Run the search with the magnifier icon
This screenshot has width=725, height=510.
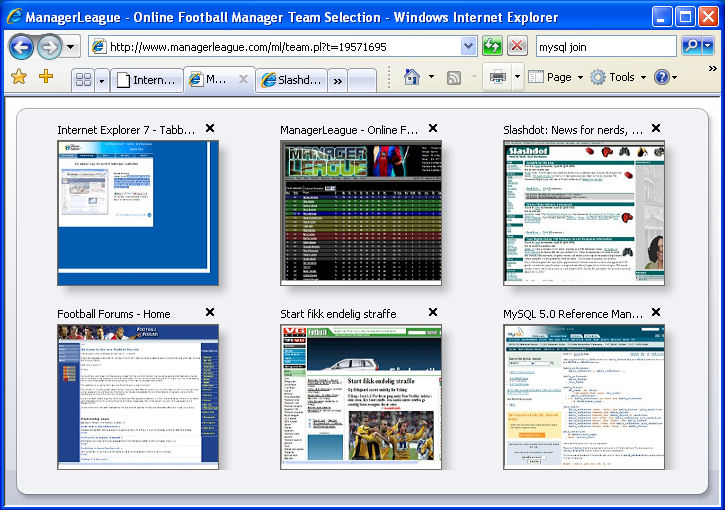pyautogui.click(x=692, y=46)
